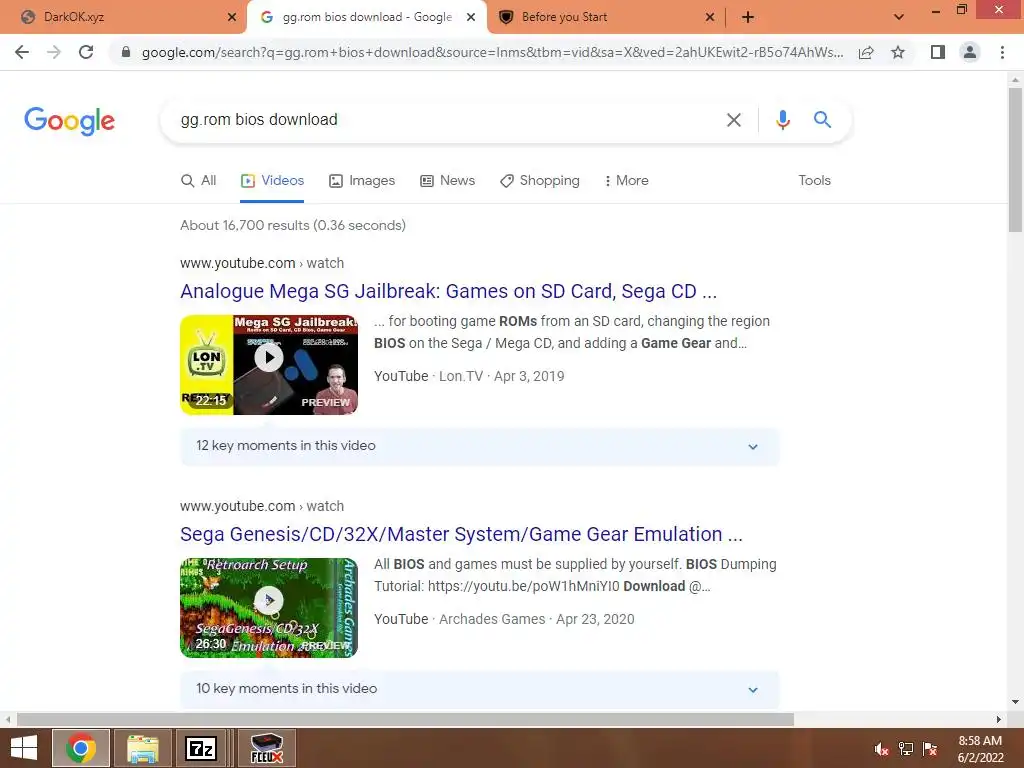Close the DarkOK.xyz tab
Image resolution: width=1024 pixels, height=768 pixels.
pos(231,17)
